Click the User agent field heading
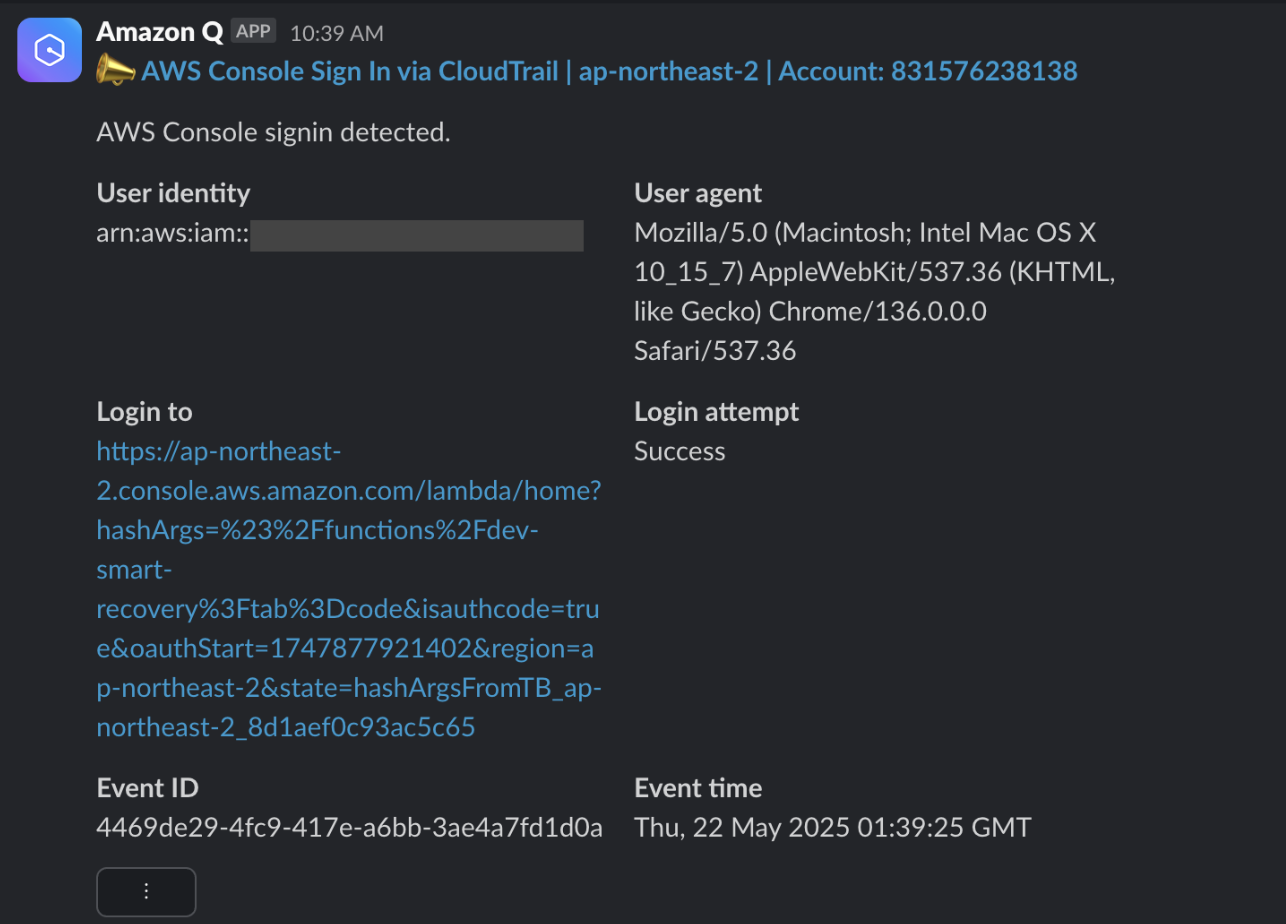Viewport: 1286px width, 924px height. (698, 193)
